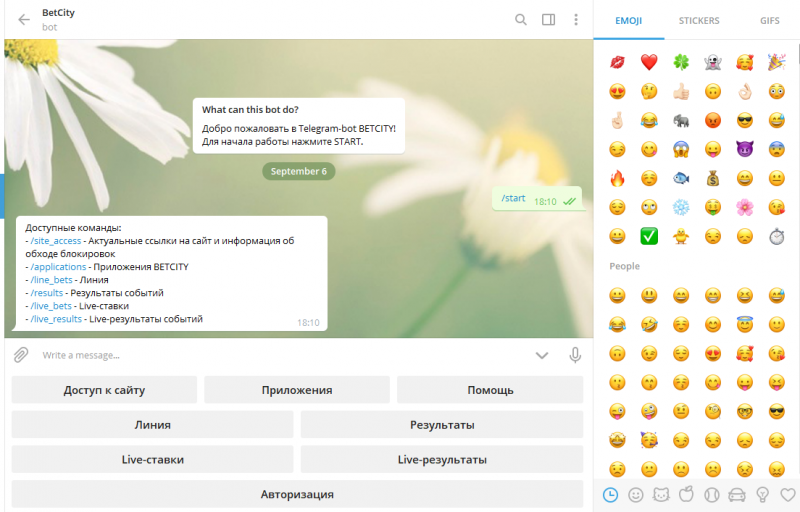The image size is (800, 512).
Task: Insert the red heart emoji
Action: [649, 62]
